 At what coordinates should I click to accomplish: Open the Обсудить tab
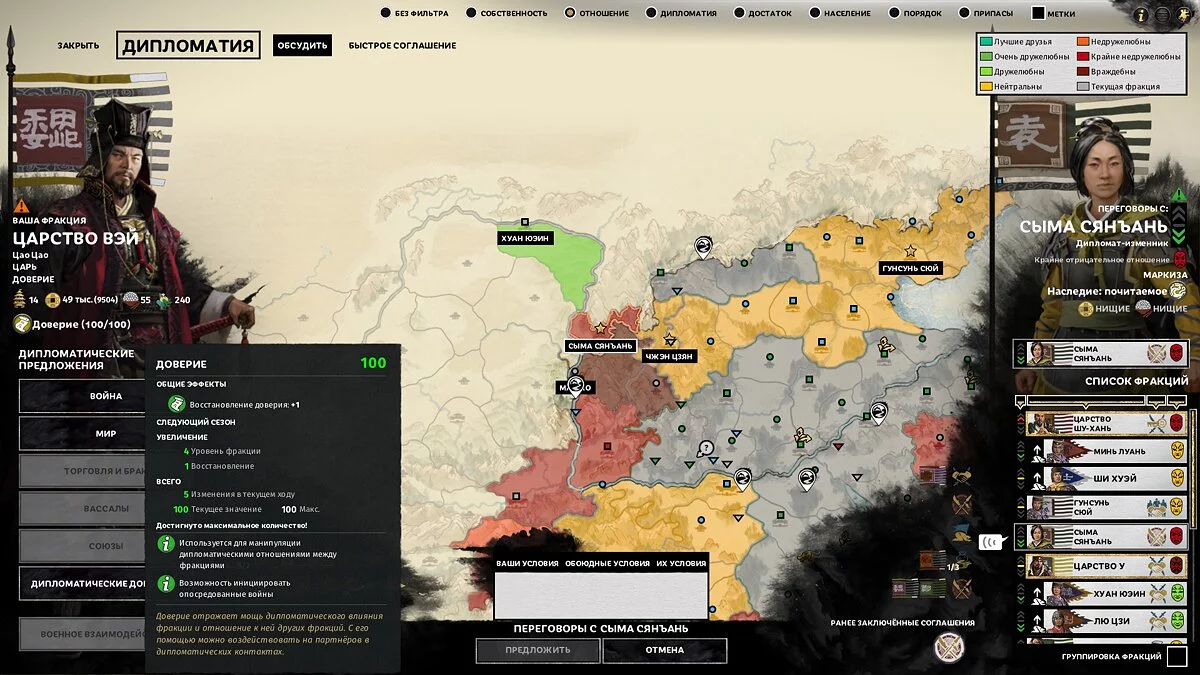point(302,45)
